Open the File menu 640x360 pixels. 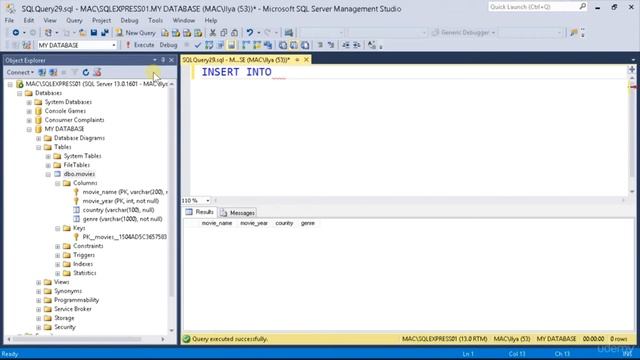coord(9,20)
